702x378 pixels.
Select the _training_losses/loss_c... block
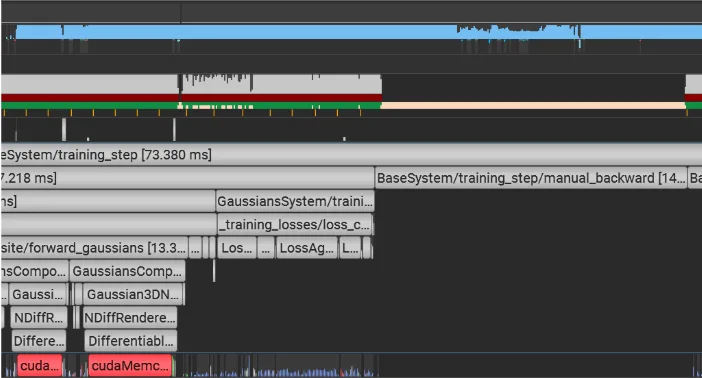[295, 225]
